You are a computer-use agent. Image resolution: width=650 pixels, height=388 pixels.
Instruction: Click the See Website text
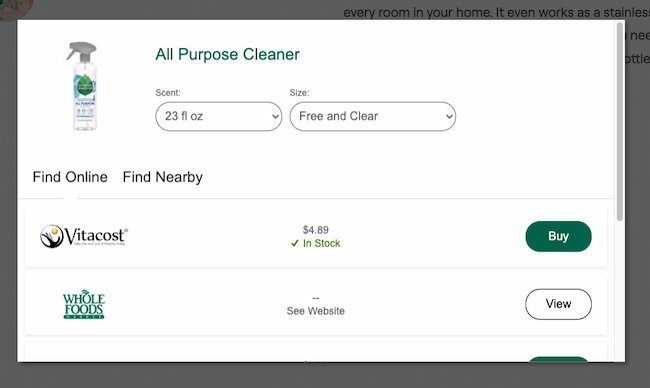point(315,311)
